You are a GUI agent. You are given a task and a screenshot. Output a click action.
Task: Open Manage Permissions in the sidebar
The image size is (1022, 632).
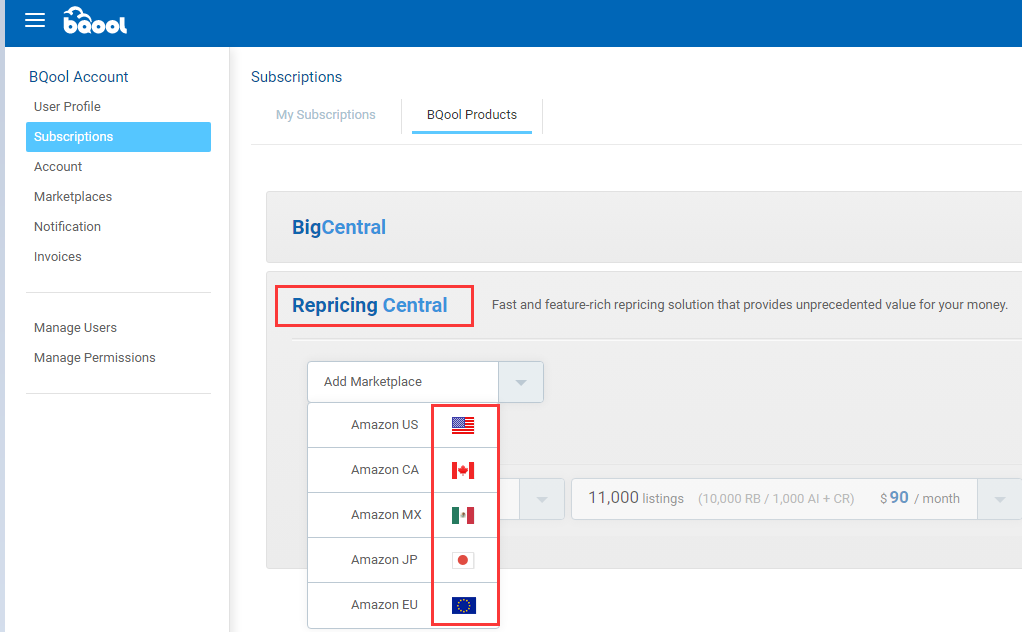(95, 358)
